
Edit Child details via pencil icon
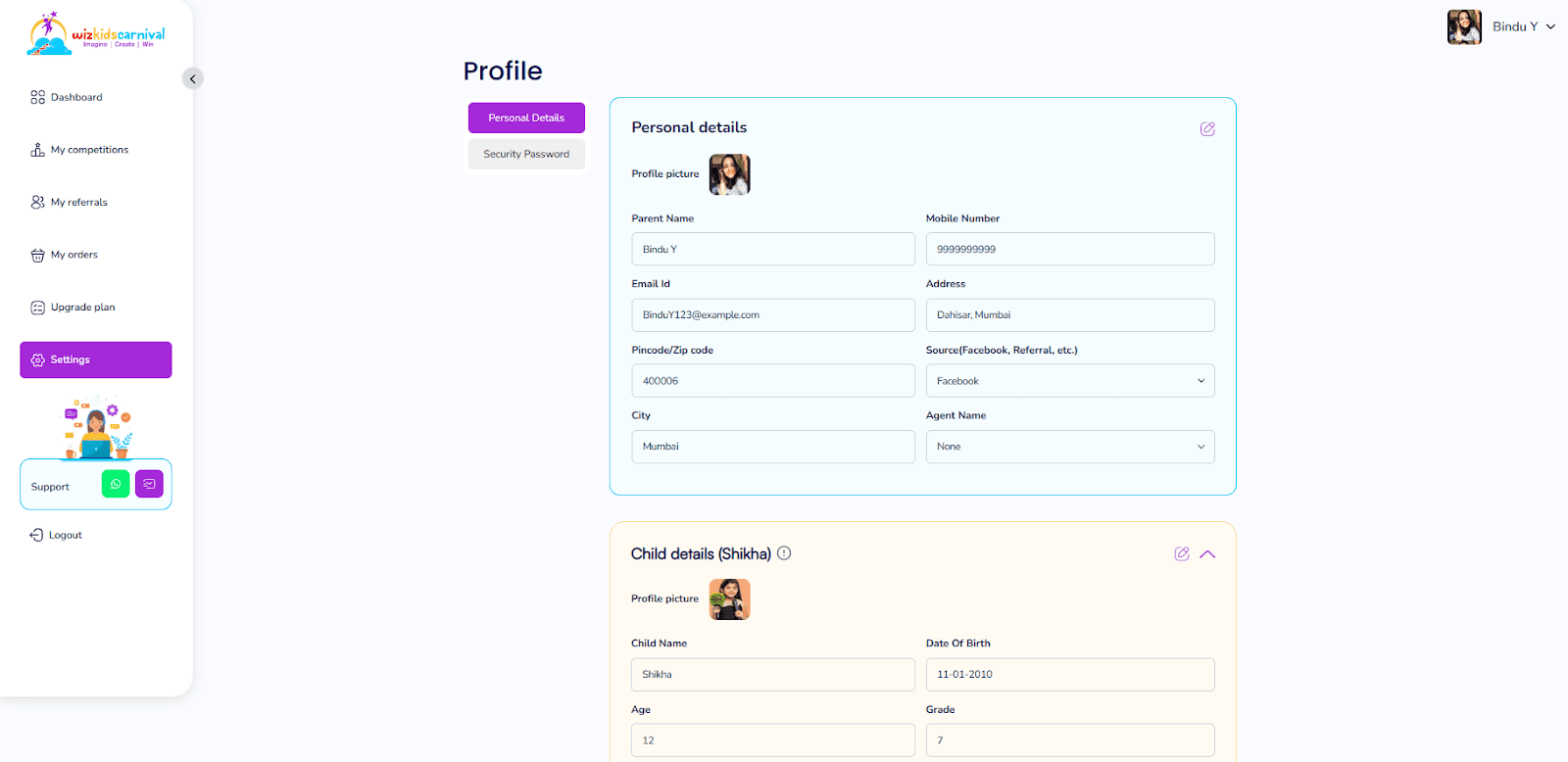[1182, 553]
